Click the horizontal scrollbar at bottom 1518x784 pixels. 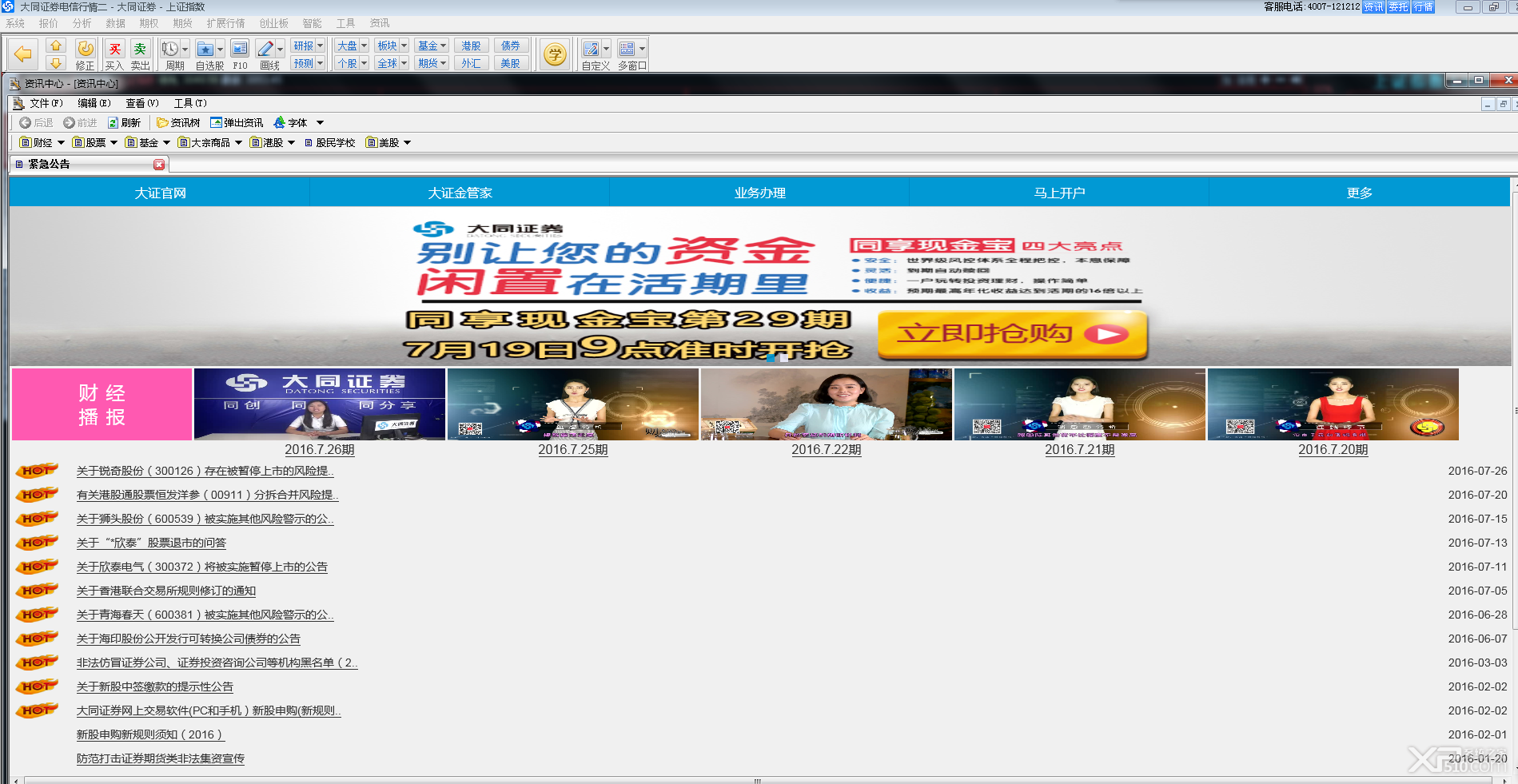tap(757, 780)
